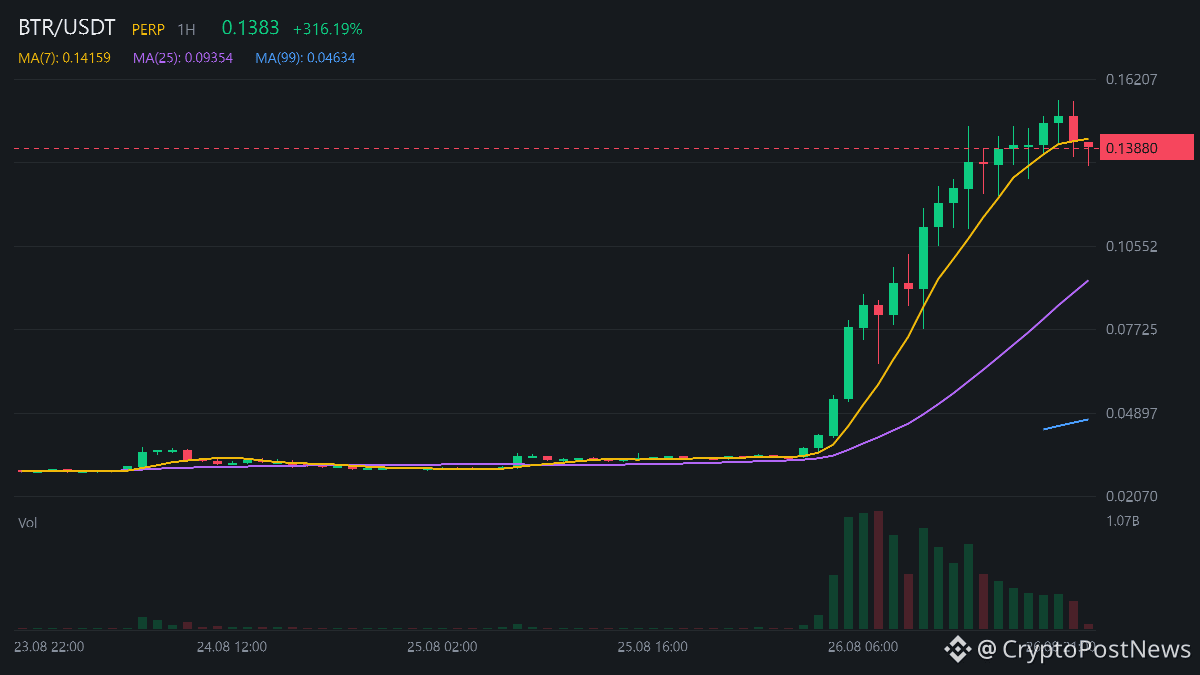Viewport: 1200px width, 675px height.
Task: Click the red 0.13880 price tag
Action: (1147, 147)
